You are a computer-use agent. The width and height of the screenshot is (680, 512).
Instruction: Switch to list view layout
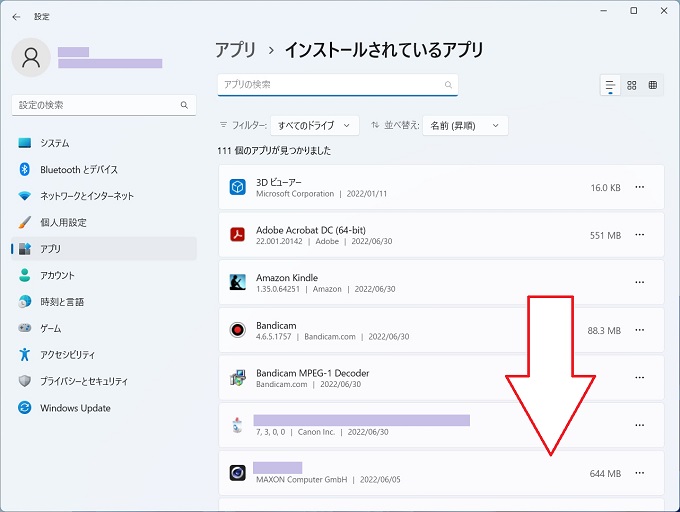610,85
